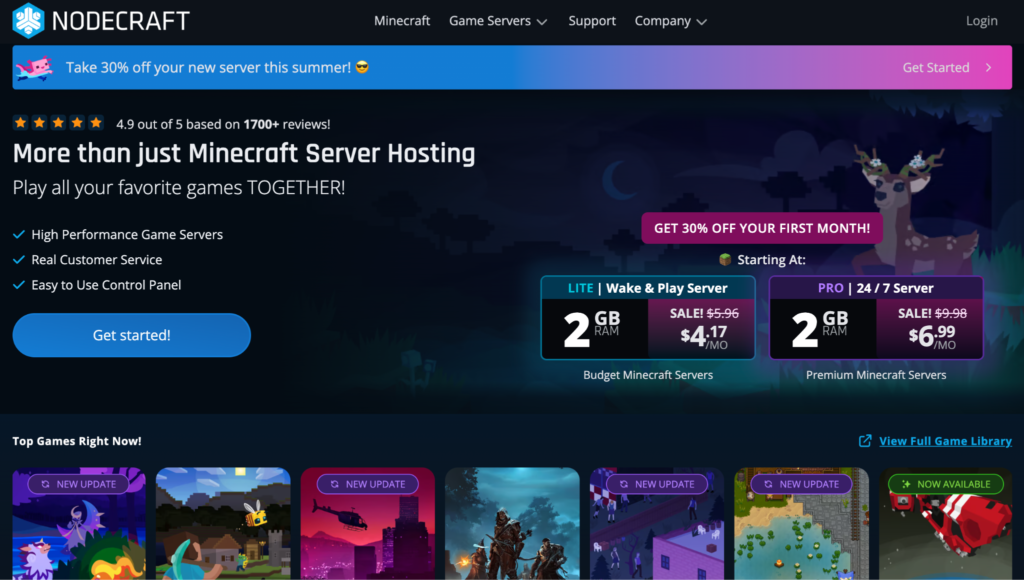Click the Nodecraft hexagon logo icon
The height and width of the screenshot is (580, 1024).
tap(28, 20)
